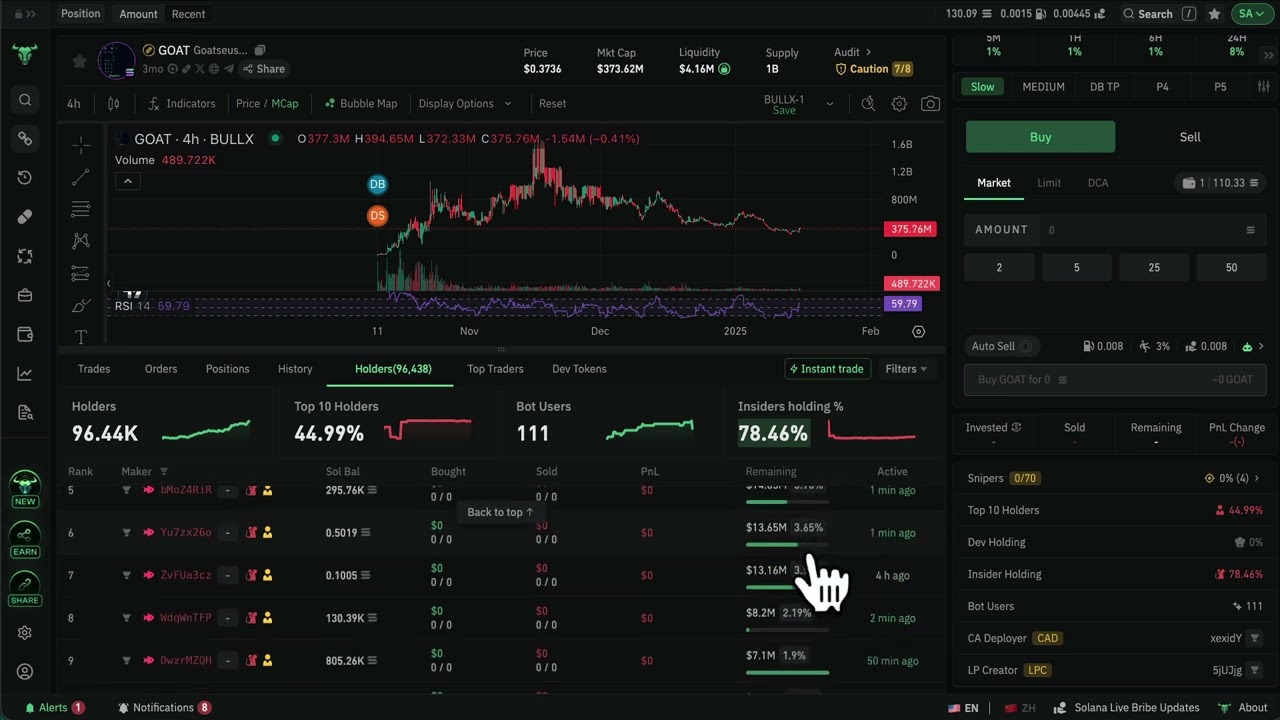Collapse the chart indicator legend arrow
This screenshot has height=720, width=1280.
[x=128, y=181]
